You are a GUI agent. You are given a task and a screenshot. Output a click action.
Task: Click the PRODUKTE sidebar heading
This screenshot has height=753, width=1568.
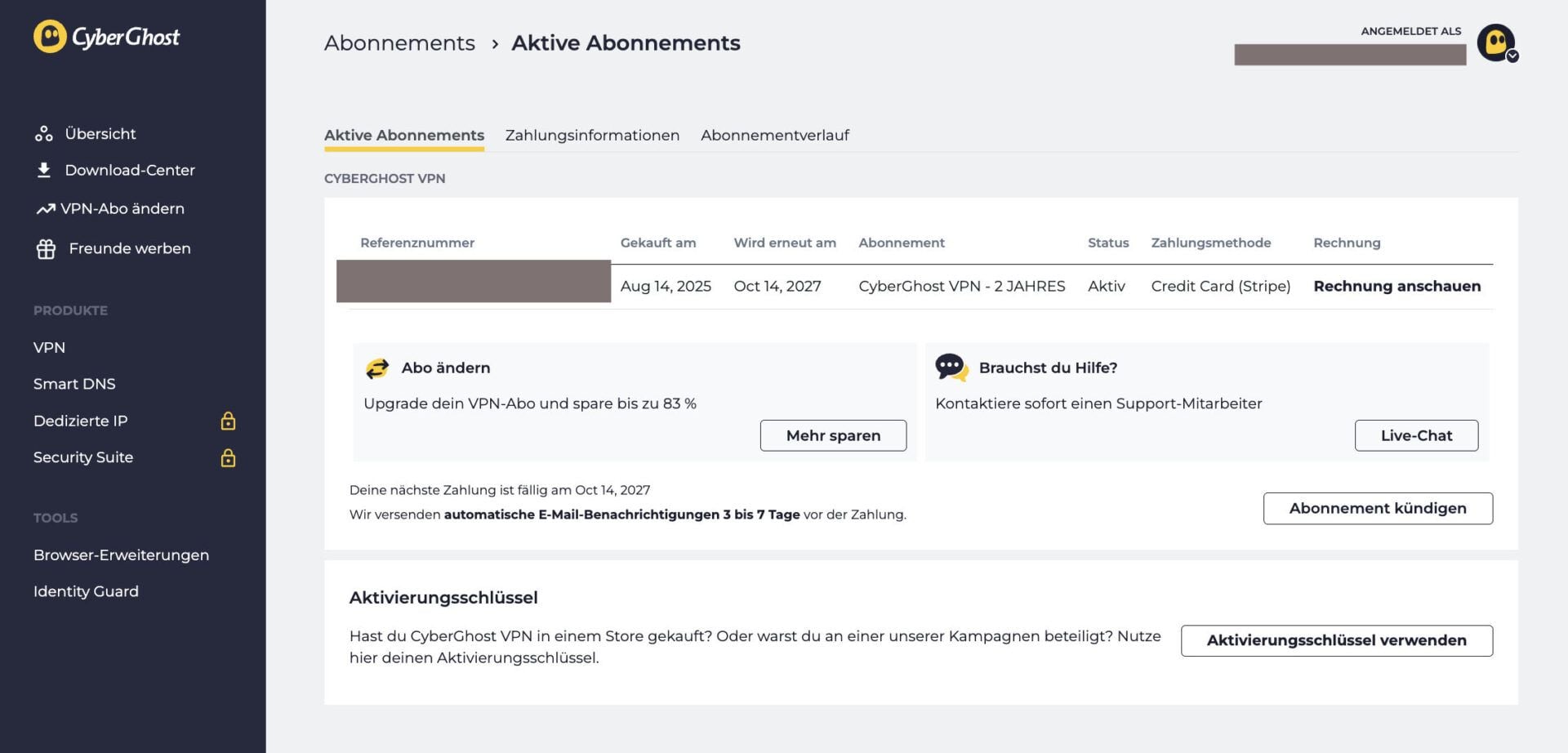tap(70, 310)
